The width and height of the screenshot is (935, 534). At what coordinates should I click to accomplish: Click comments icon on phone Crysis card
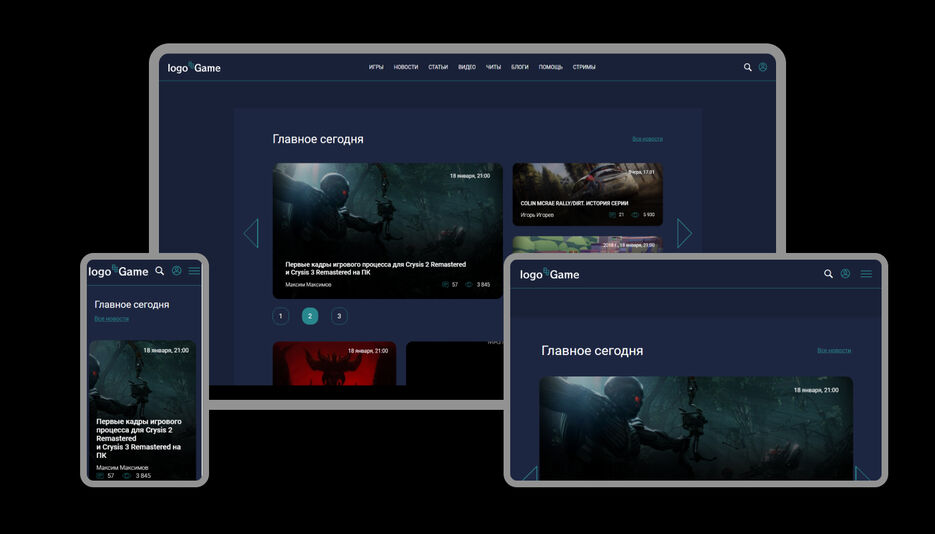(x=100, y=476)
